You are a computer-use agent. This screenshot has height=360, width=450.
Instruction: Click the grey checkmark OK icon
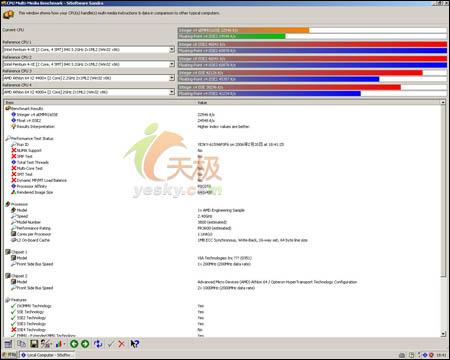[x=111, y=344]
